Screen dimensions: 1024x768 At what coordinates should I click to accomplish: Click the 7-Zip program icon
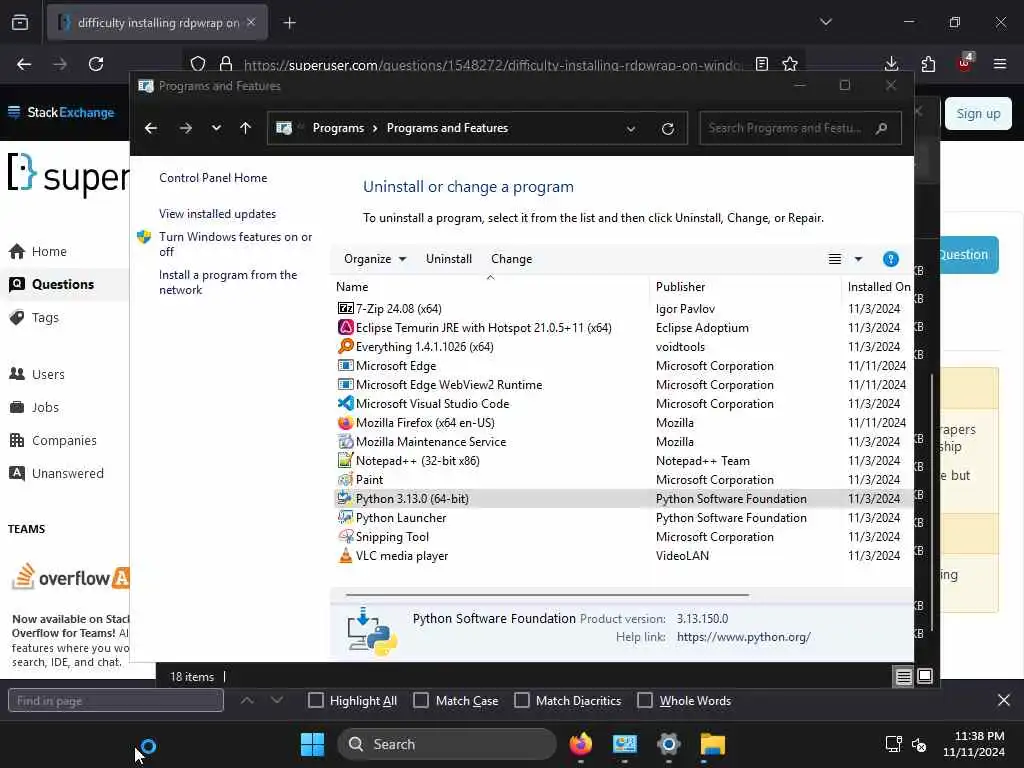345,308
